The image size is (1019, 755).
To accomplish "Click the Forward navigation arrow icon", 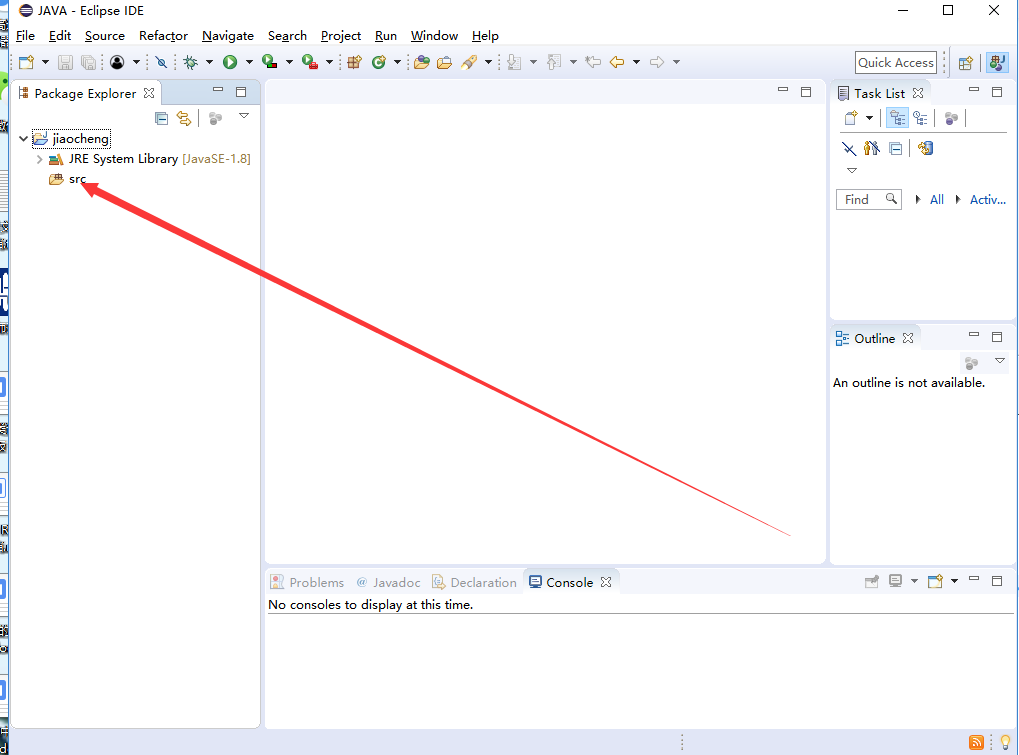I will tap(657, 62).
